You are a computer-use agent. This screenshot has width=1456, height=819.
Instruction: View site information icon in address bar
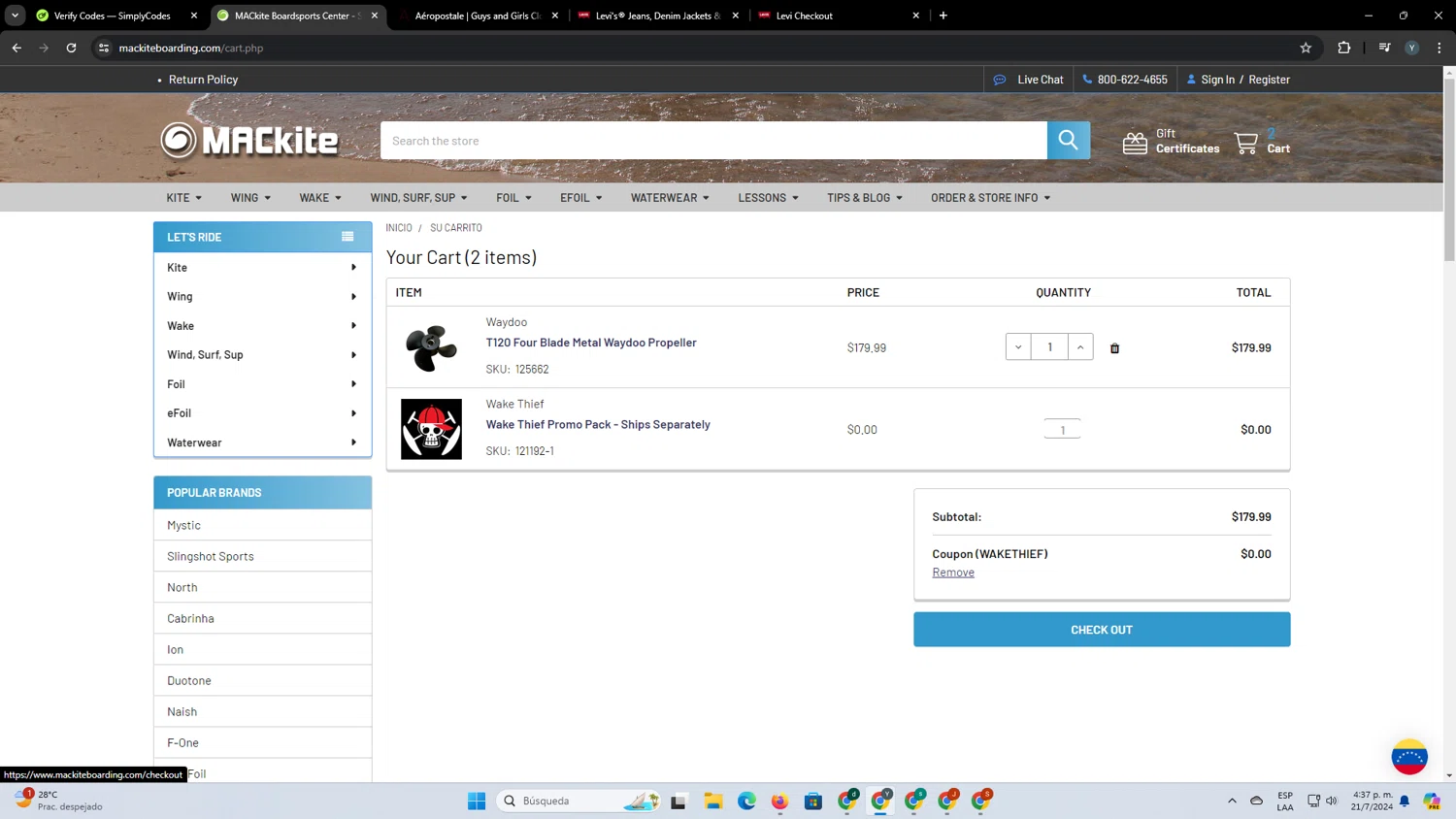pyautogui.click(x=104, y=48)
